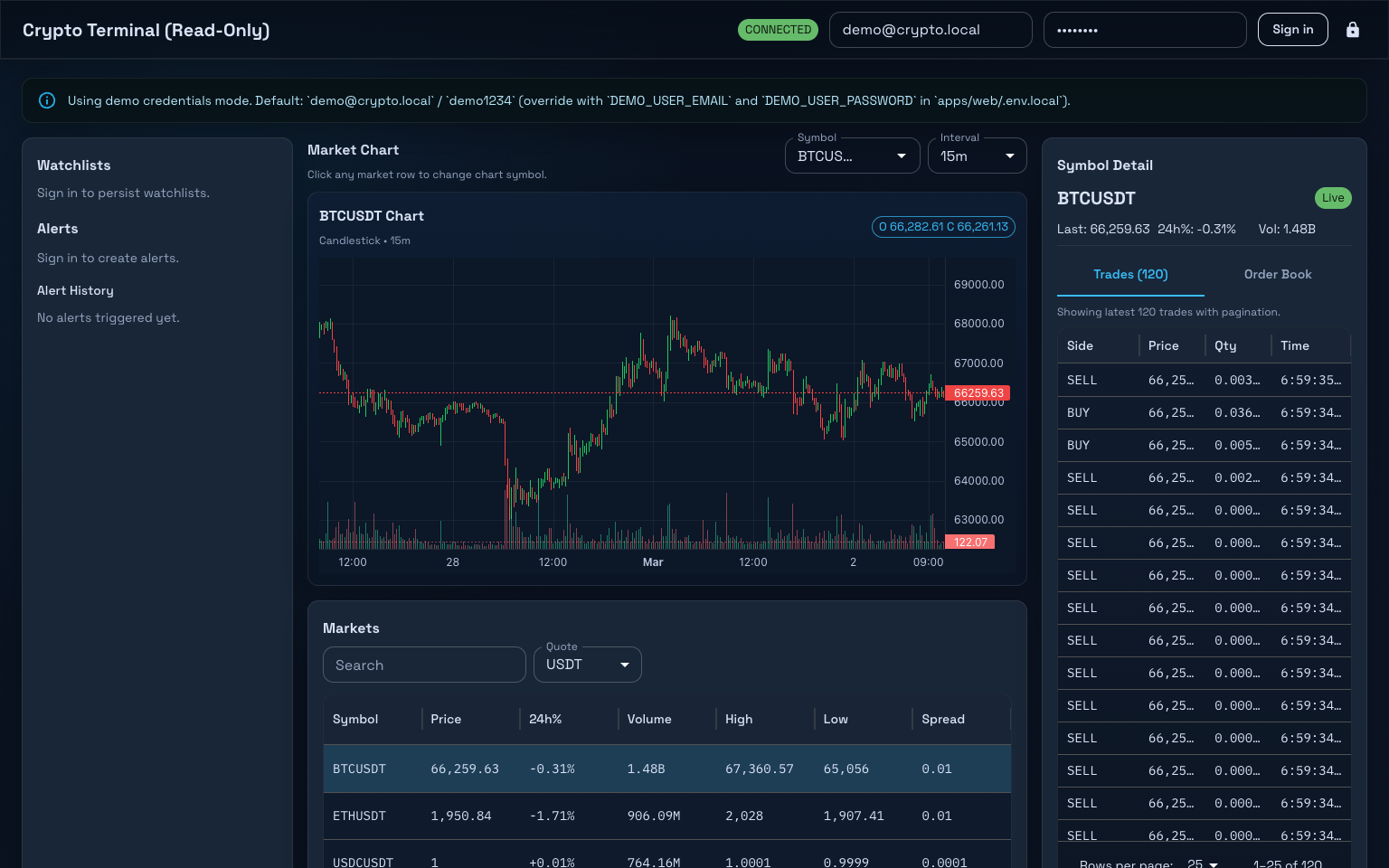1389x868 pixels.
Task: Click the green CONNECTED status badge
Action: pyautogui.click(x=778, y=30)
